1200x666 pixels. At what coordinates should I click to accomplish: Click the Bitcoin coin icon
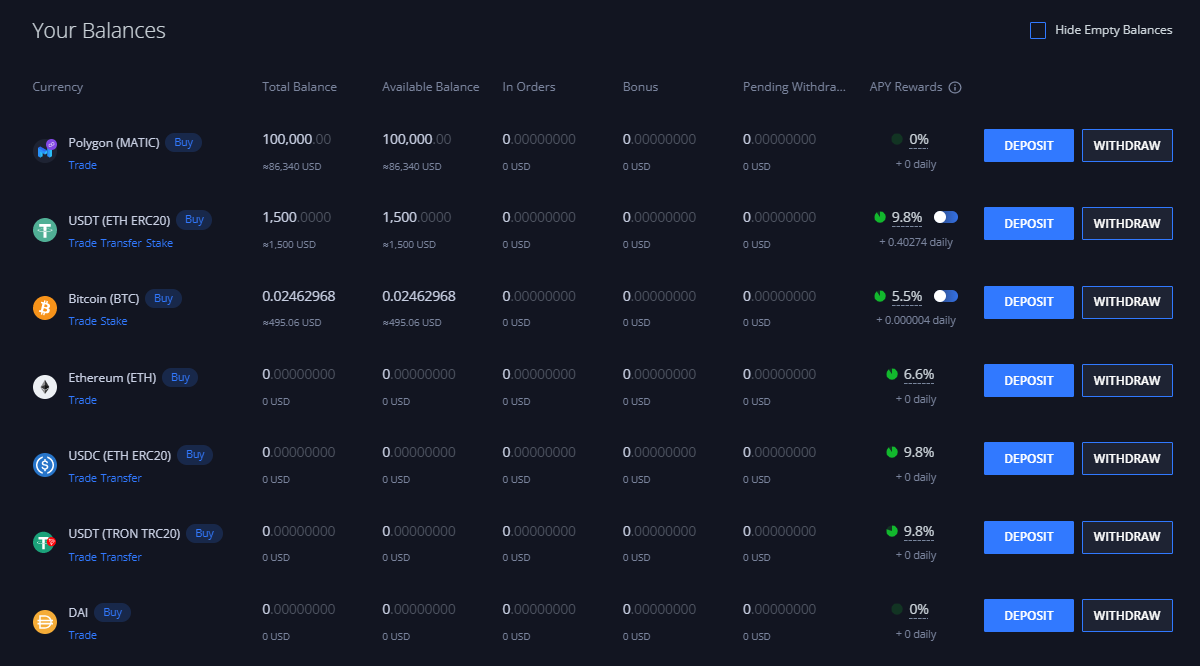tap(45, 308)
